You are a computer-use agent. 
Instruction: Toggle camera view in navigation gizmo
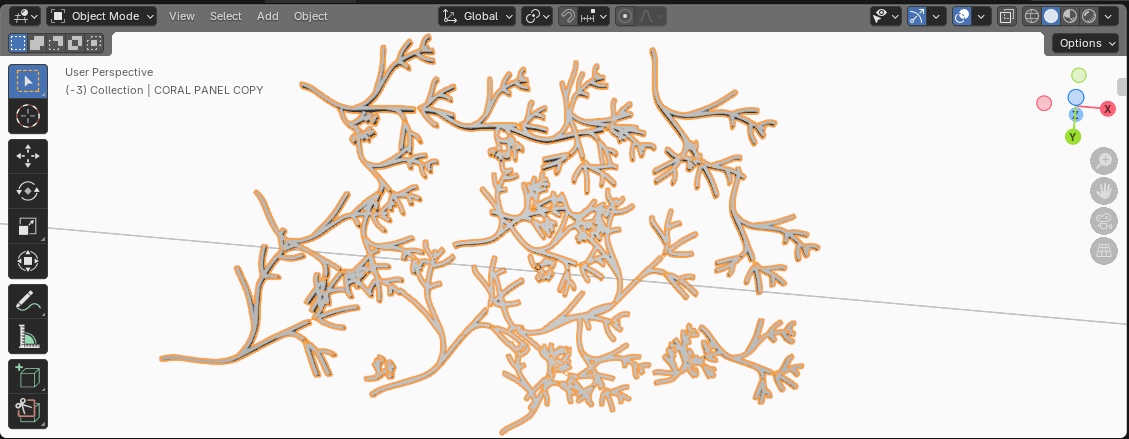(1103, 222)
